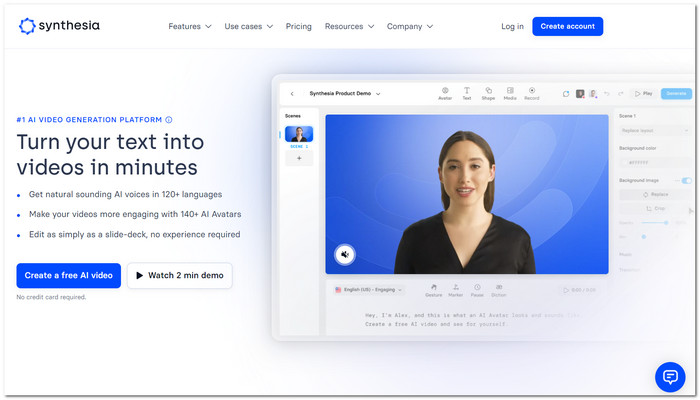Toggle the Background image switch

[x=687, y=180]
